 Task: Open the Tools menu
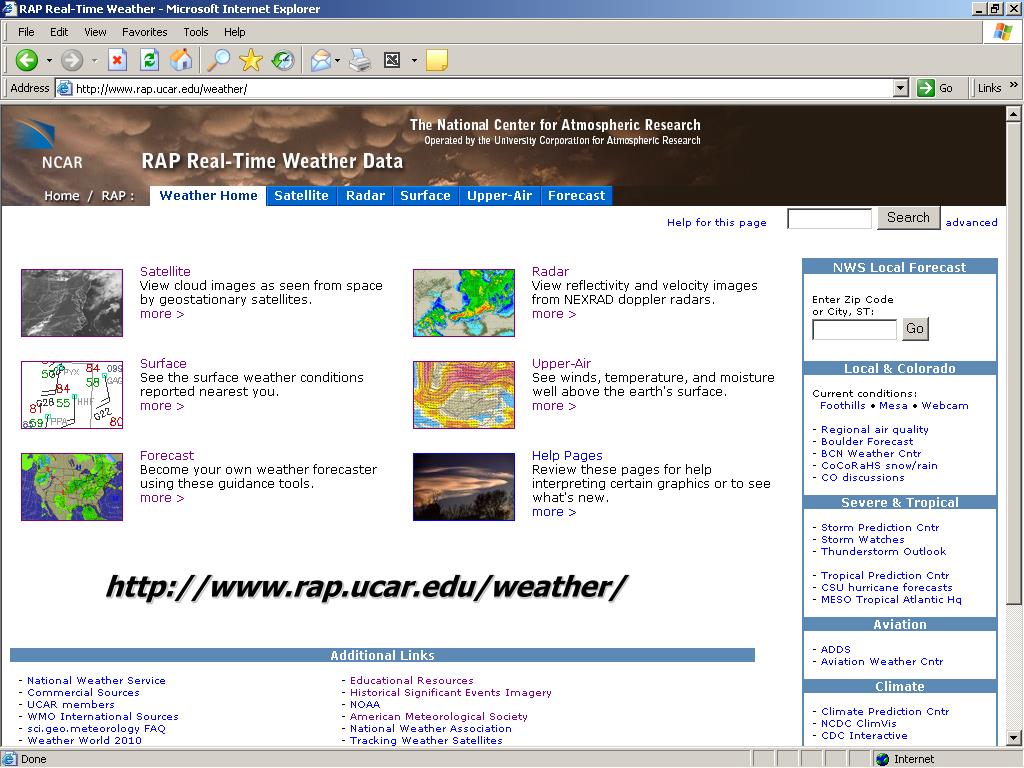pos(195,32)
